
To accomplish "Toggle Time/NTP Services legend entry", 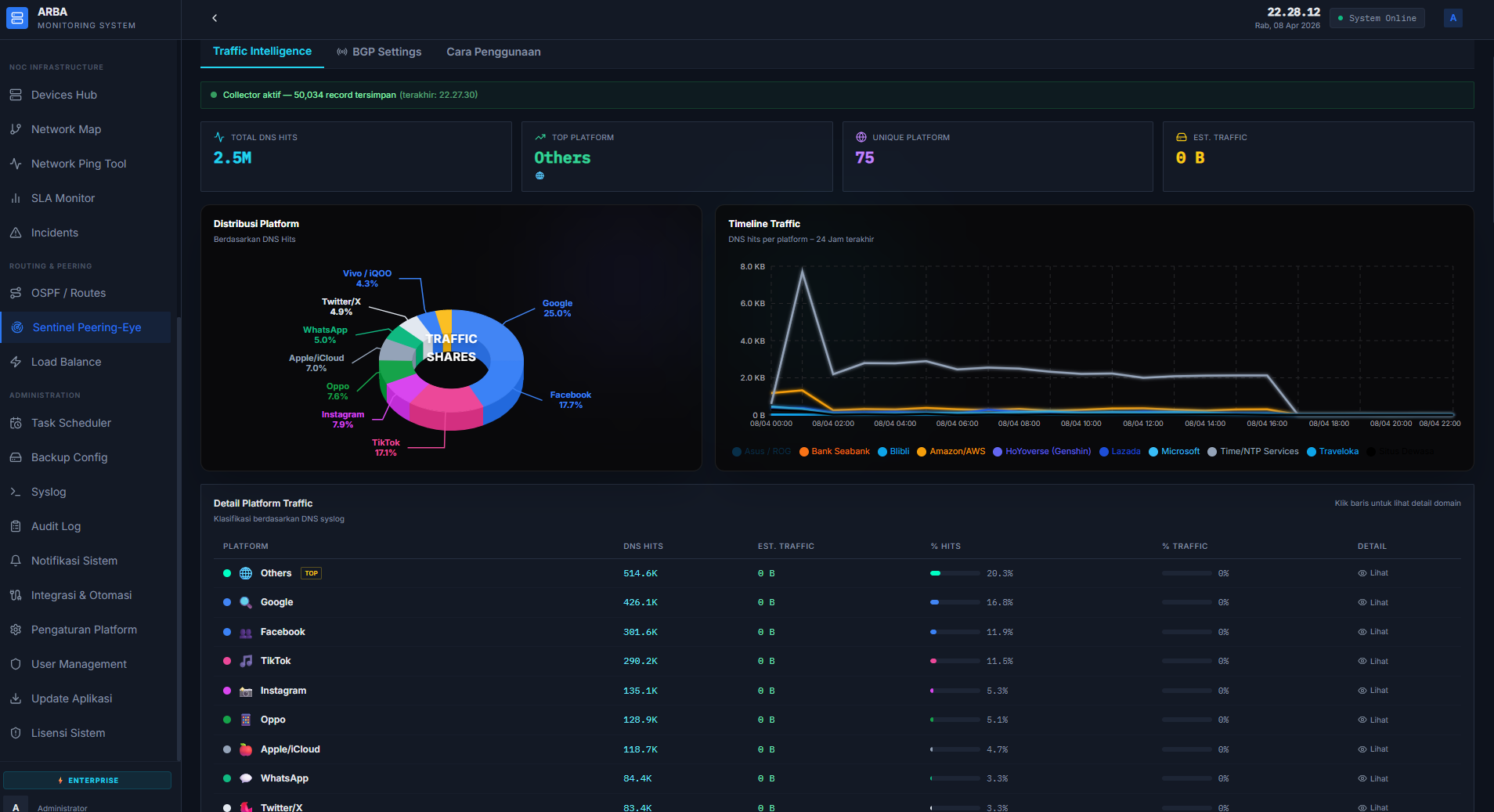I will (x=1253, y=451).
